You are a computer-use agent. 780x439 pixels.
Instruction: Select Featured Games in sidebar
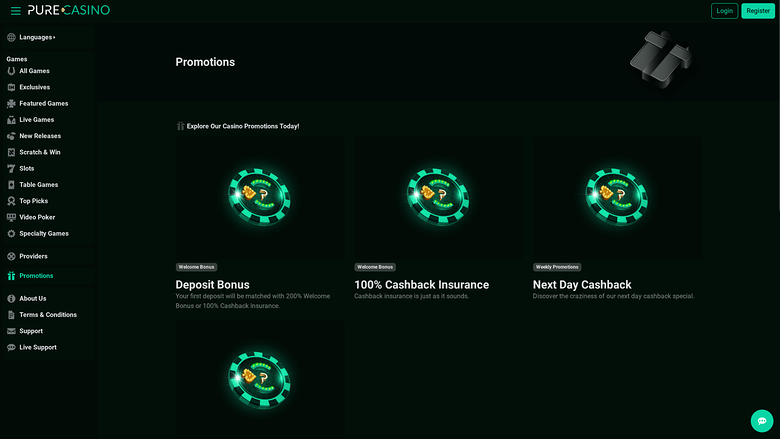coord(43,103)
